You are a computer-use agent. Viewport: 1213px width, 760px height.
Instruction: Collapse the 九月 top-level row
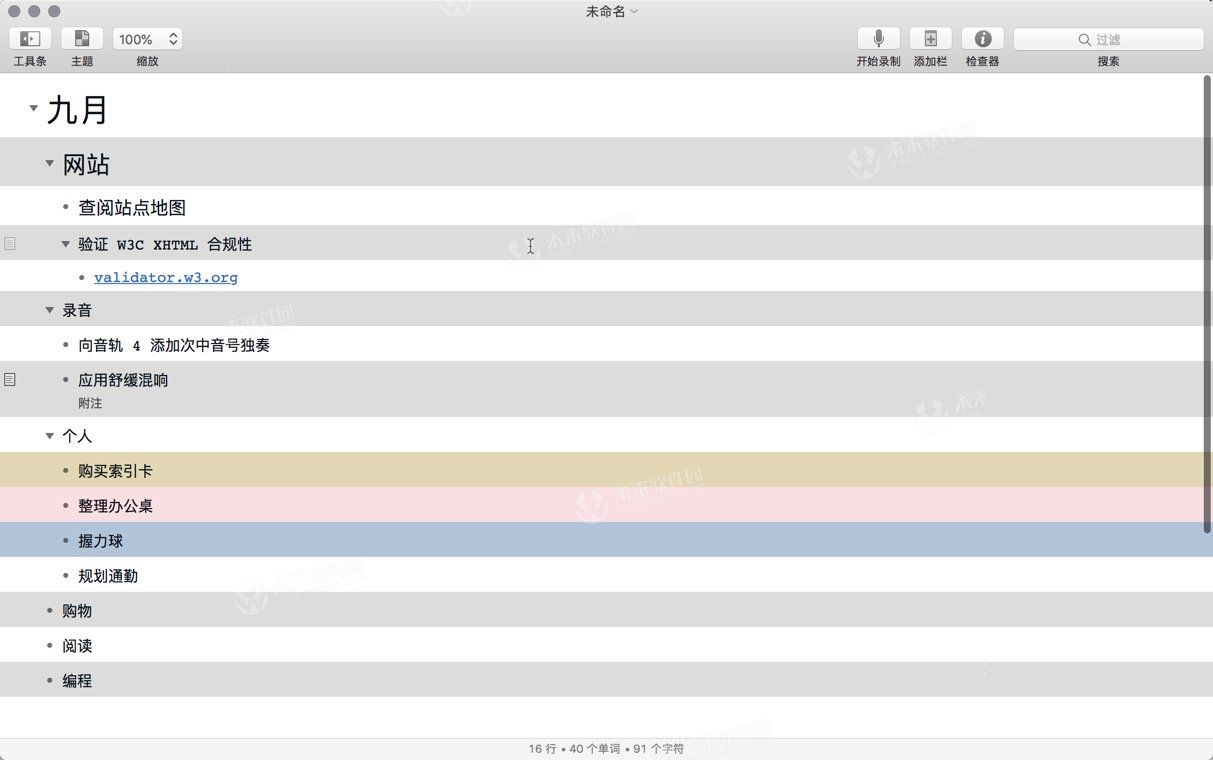click(33, 108)
